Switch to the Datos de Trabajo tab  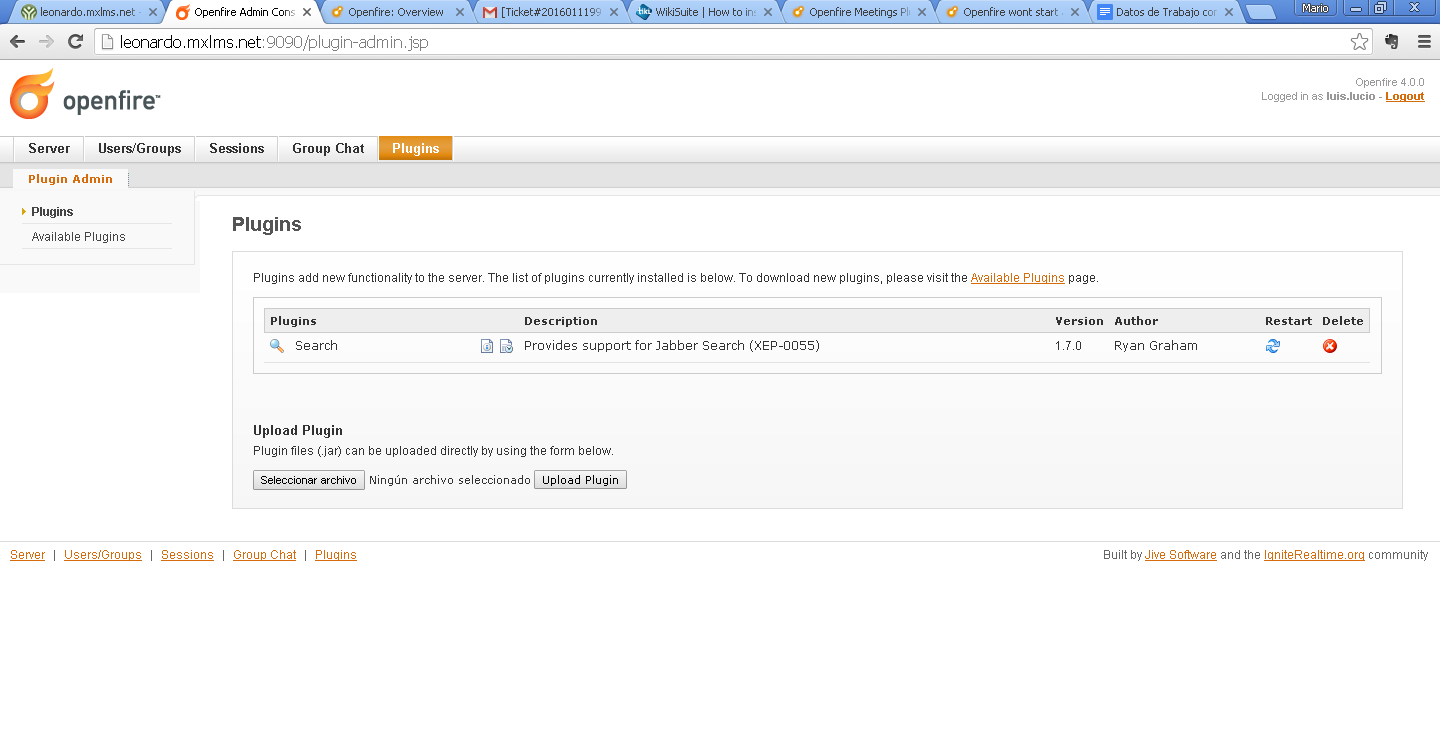pos(1164,13)
